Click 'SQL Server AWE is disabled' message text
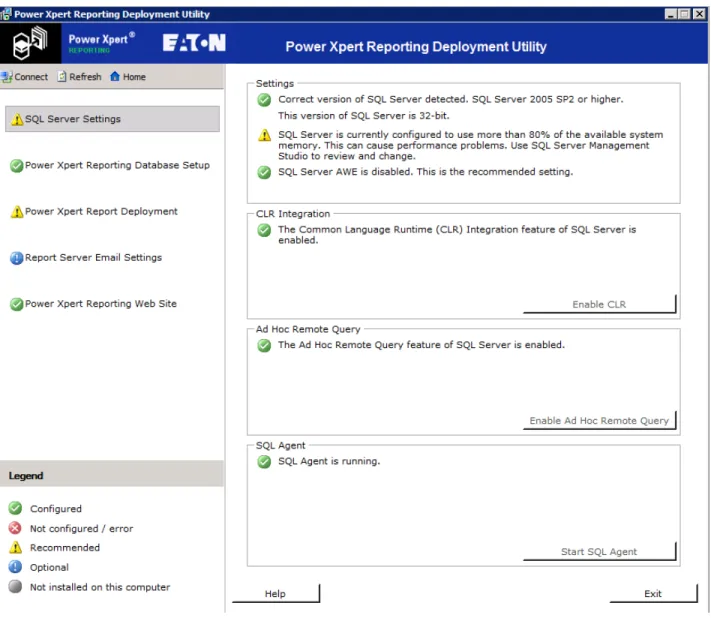 click(x=425, y=172)
